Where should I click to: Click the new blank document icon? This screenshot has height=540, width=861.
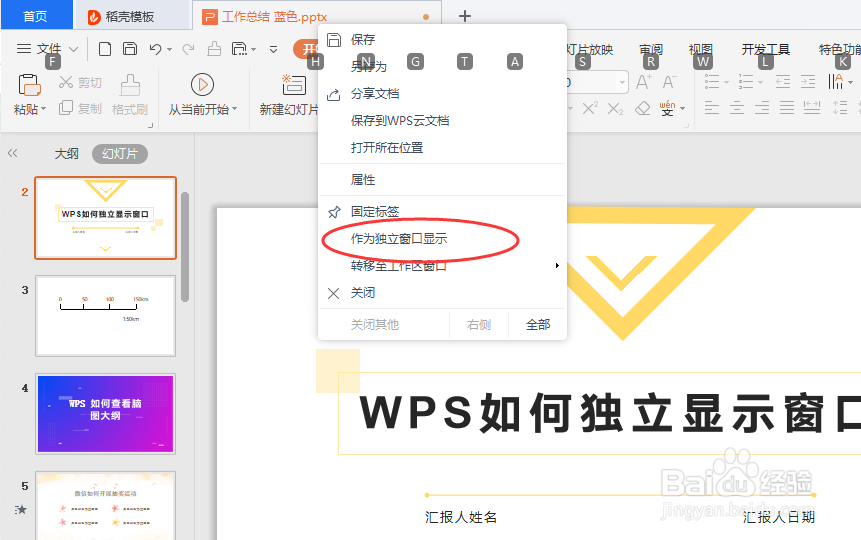tap(105, 49)
